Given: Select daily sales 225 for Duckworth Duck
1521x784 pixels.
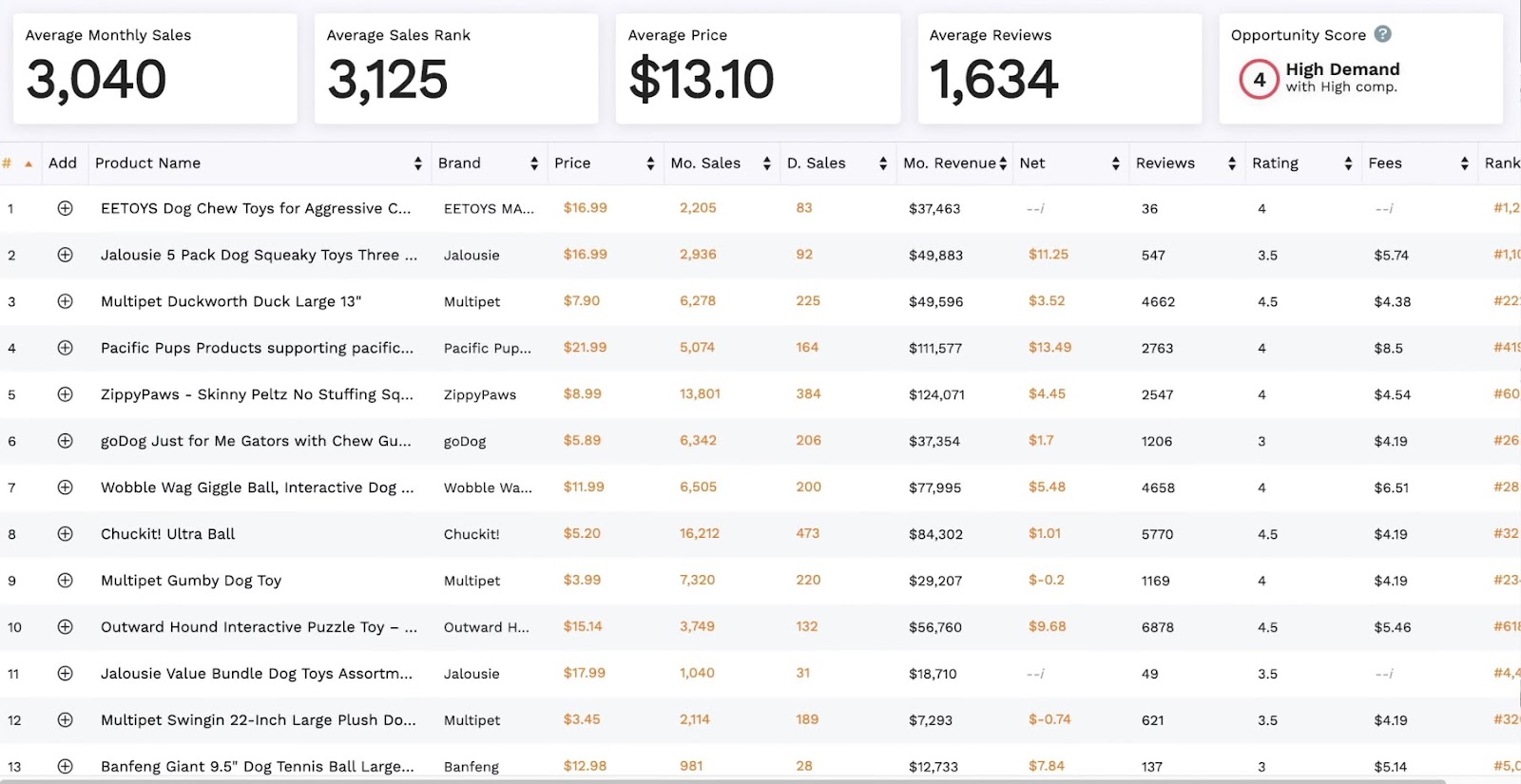Looking at the screenshot, I should [x=808, y=301].
